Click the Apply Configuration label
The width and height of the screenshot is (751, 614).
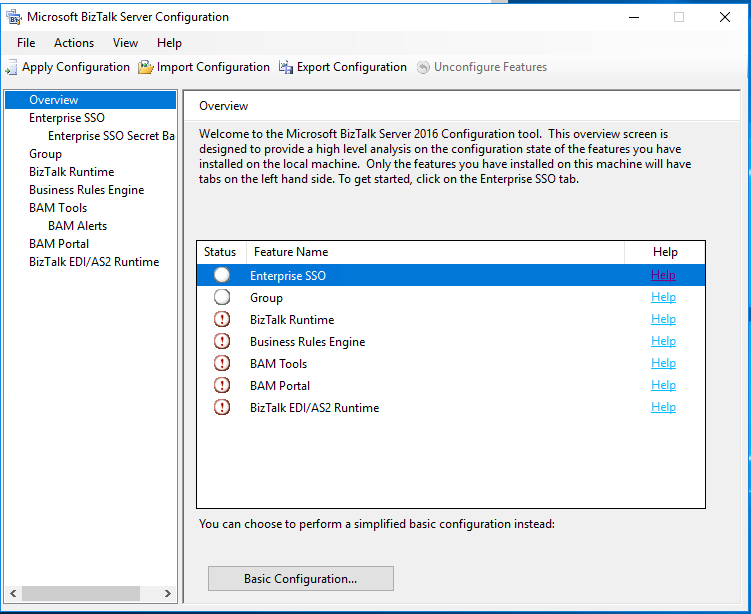pyautogui.click(x=76, y=68)
